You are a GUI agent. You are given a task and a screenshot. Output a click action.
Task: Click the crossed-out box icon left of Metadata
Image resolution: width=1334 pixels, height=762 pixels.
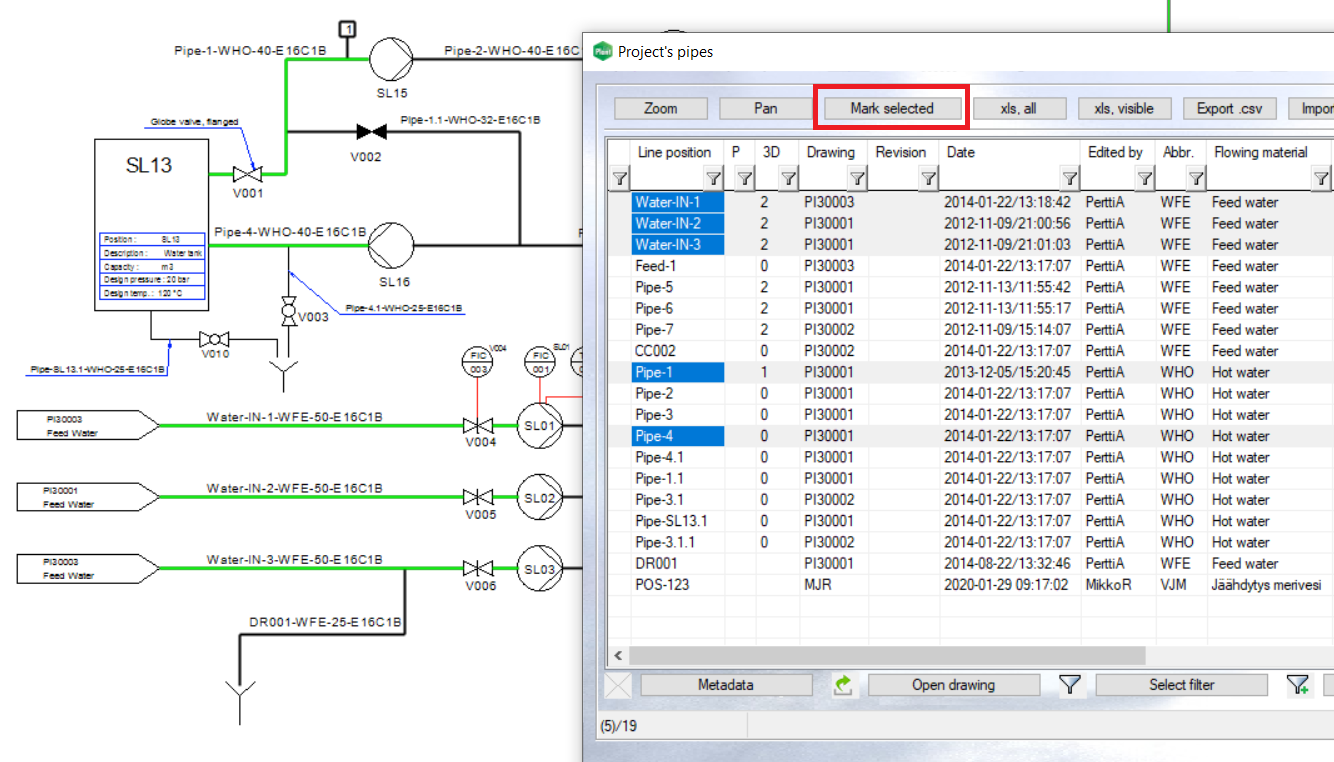click(x=619, y=685)
